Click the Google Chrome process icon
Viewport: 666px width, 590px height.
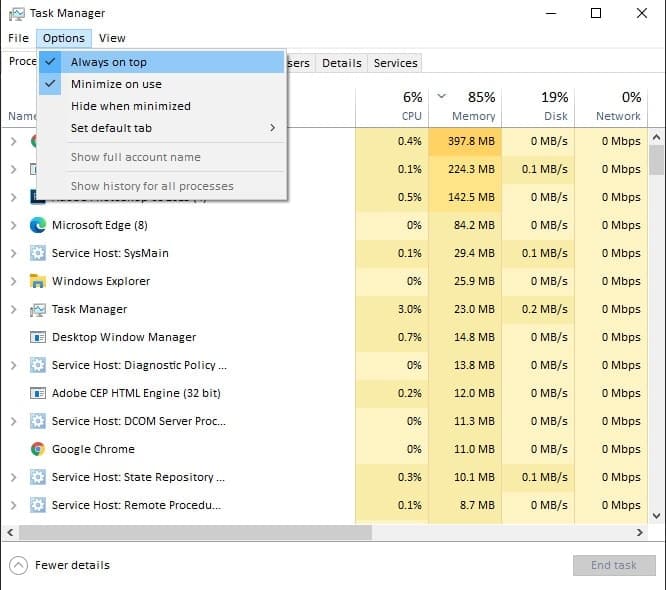[38, 449]
